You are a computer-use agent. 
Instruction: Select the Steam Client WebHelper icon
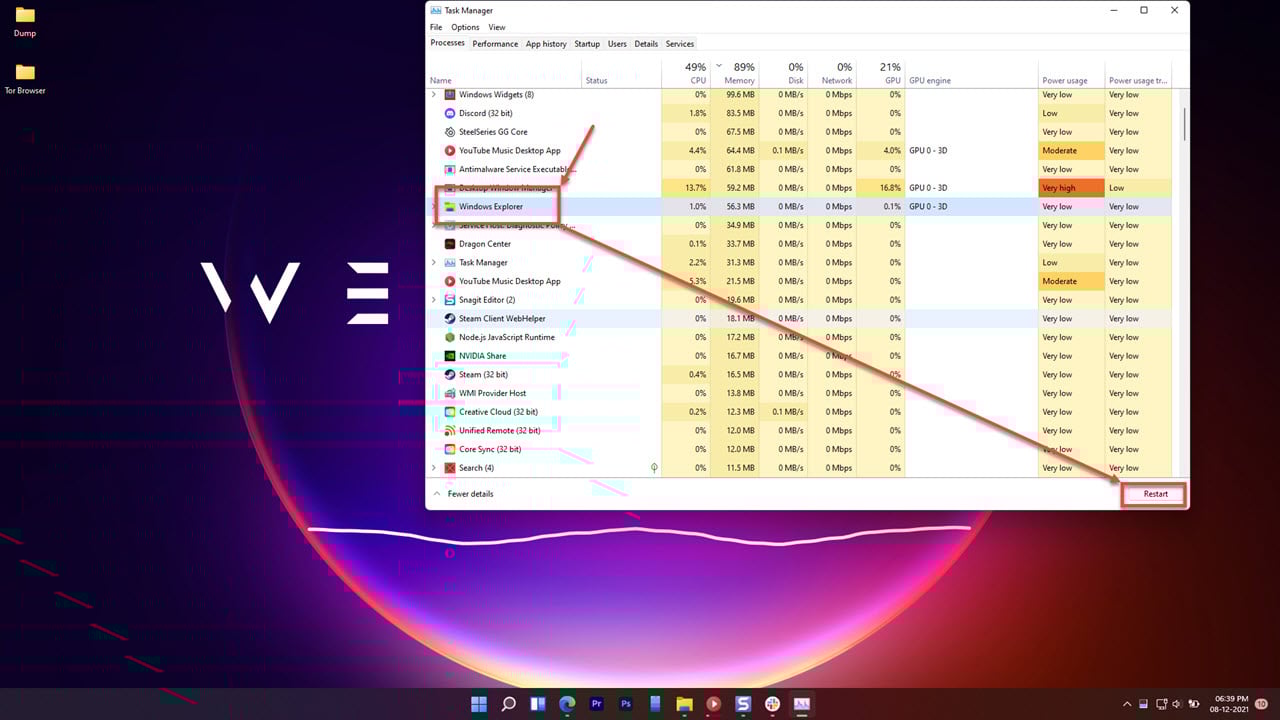coord(450,319)
